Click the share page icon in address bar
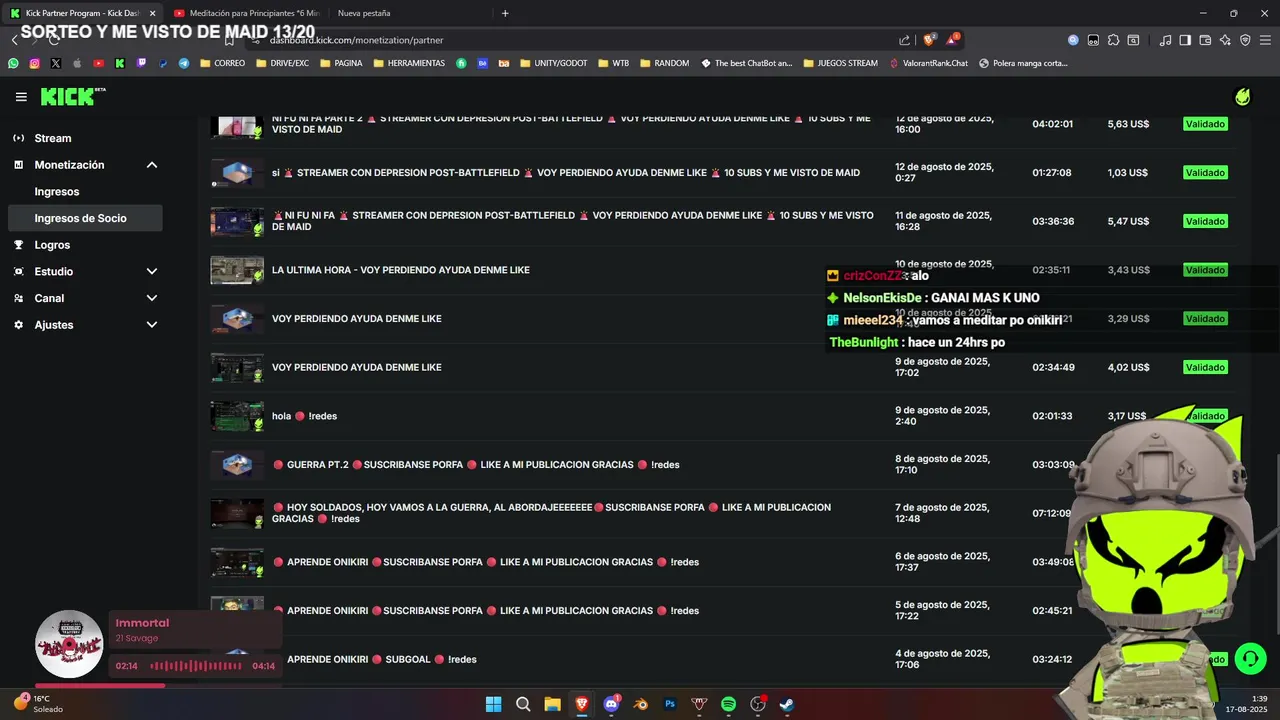The image size is (1280, 720). (904, 40)
